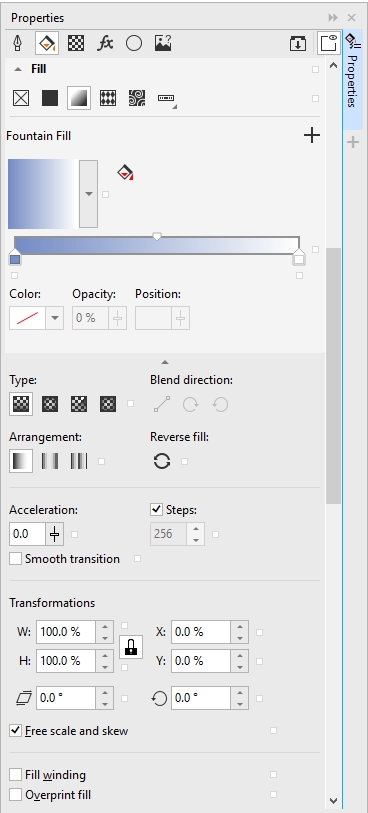This screenshot has height=813, width=368.
Task: Open the Transparency properties tab
Action: 76,44
